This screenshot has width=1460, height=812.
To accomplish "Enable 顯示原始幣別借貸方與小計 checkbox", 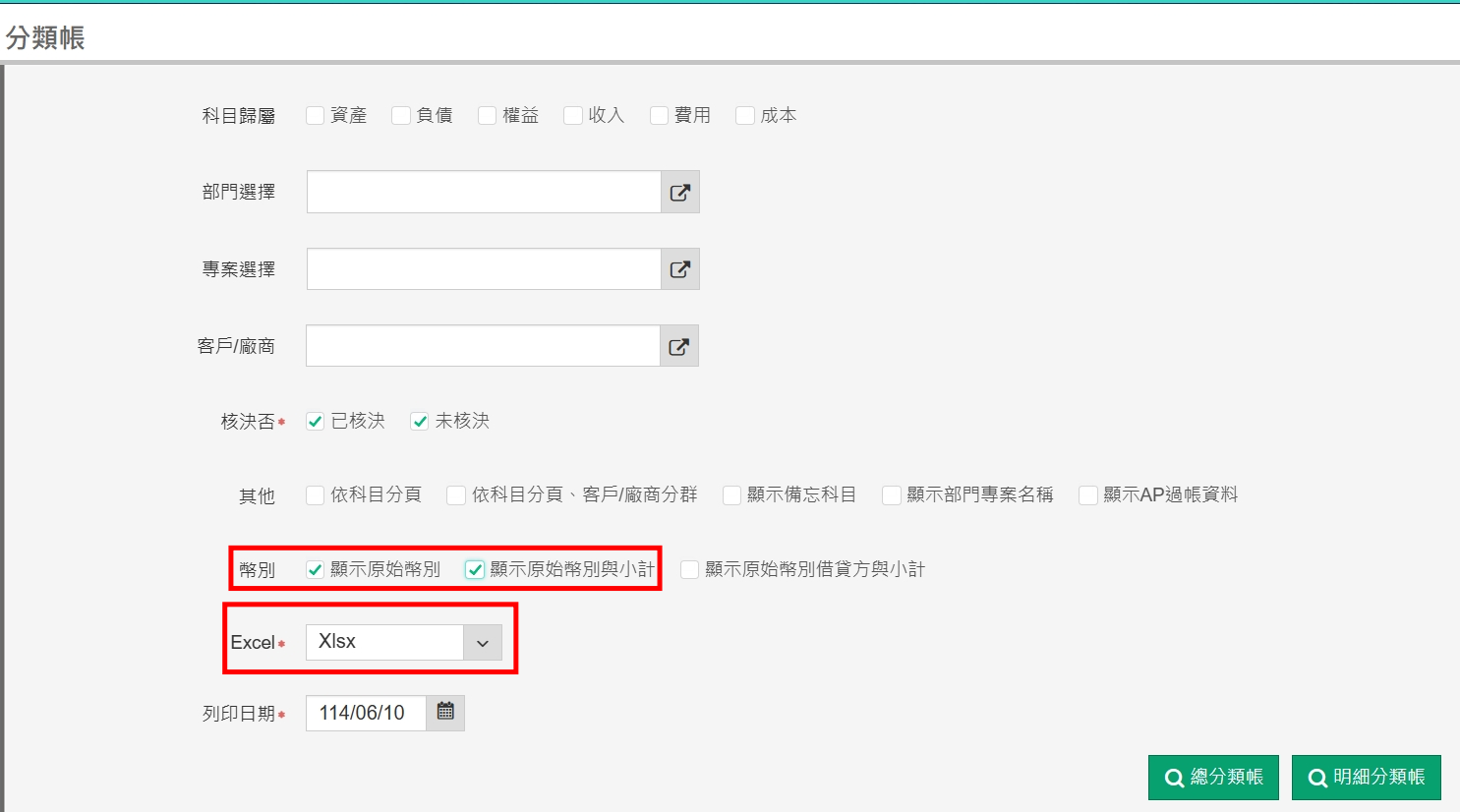I will pos(690,570).
